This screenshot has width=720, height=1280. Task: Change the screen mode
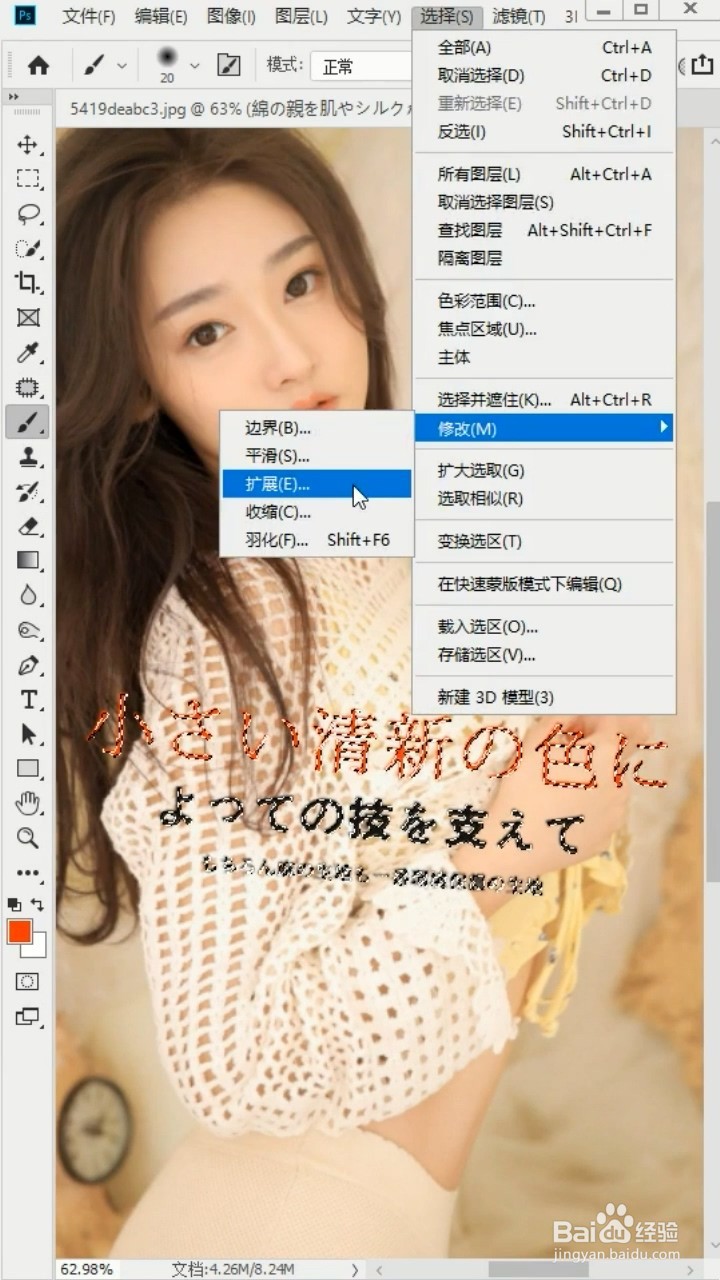pyautogui.click(x=28, y=1016)
